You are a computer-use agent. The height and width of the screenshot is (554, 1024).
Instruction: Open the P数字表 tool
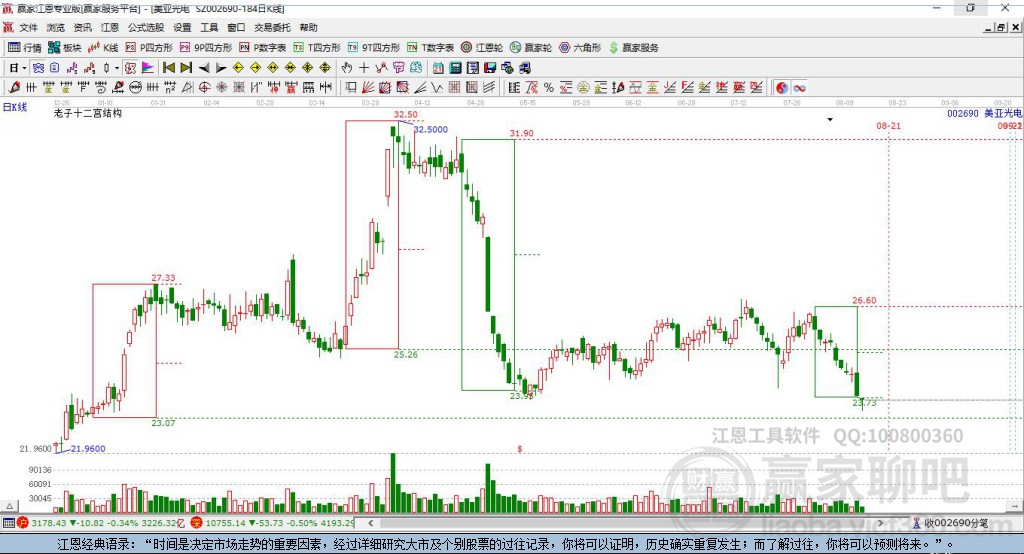pyautogui.click(x=263, y=48)
